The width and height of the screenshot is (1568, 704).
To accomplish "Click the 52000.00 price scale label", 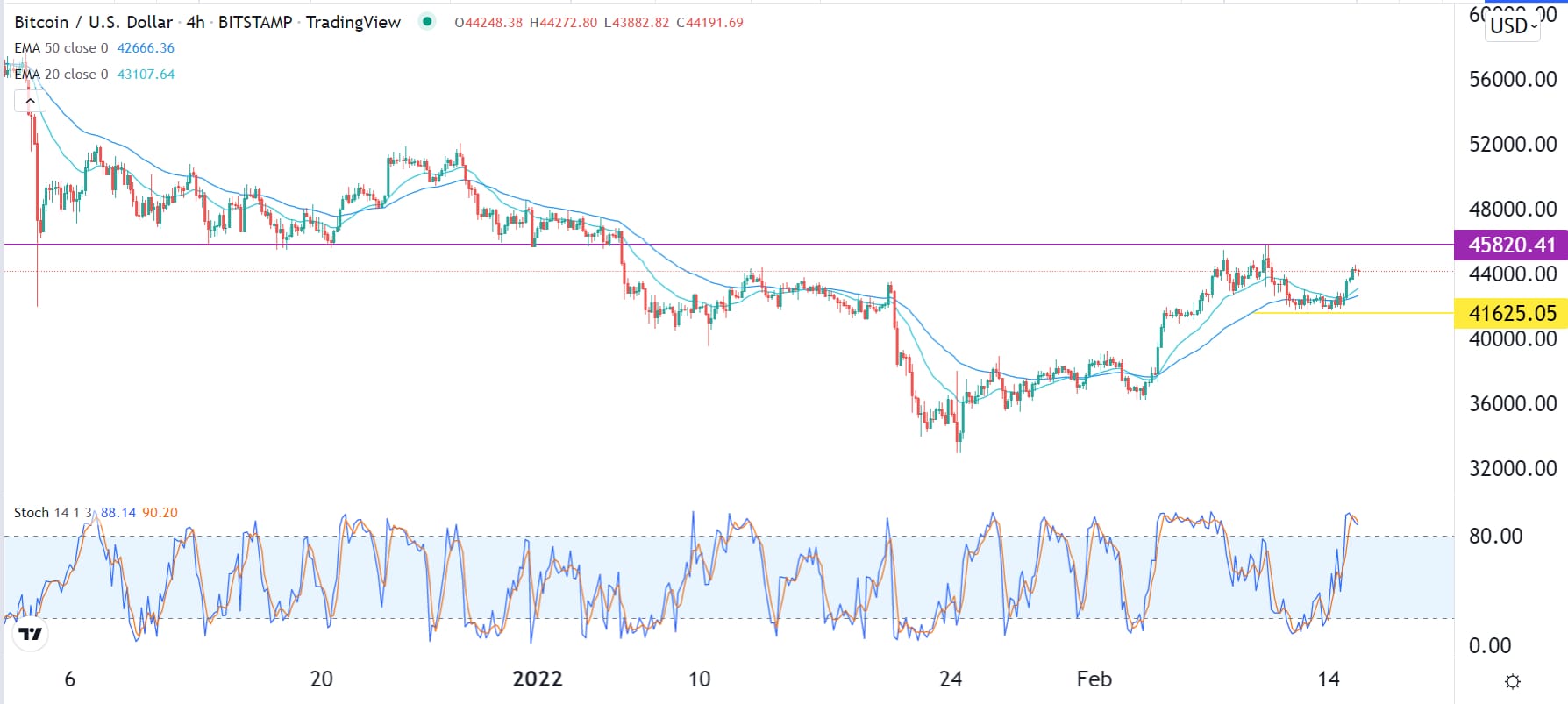I will [x=1512, y=144].
